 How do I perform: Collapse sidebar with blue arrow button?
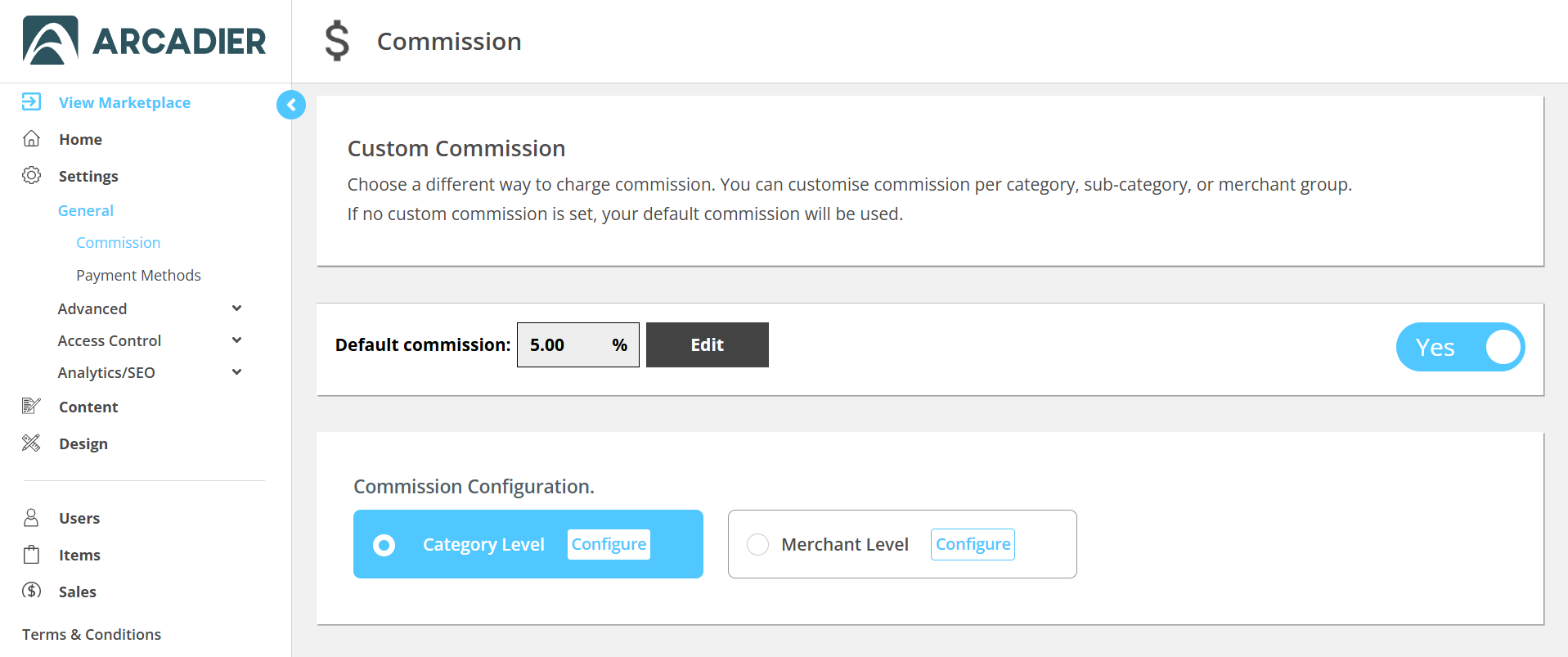point(291,105)
